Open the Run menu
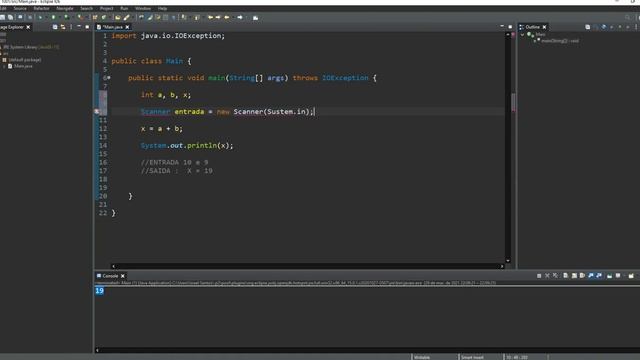The image size is (640, 360). tap(124, 8)
